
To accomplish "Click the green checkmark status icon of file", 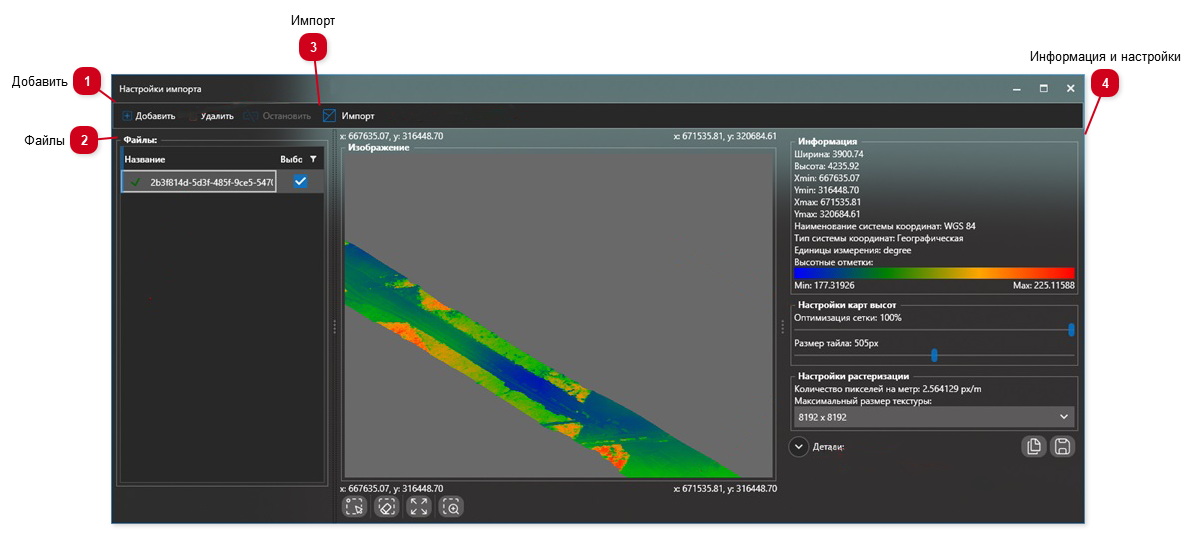I will pyautogui.click(x=136, y=182).
